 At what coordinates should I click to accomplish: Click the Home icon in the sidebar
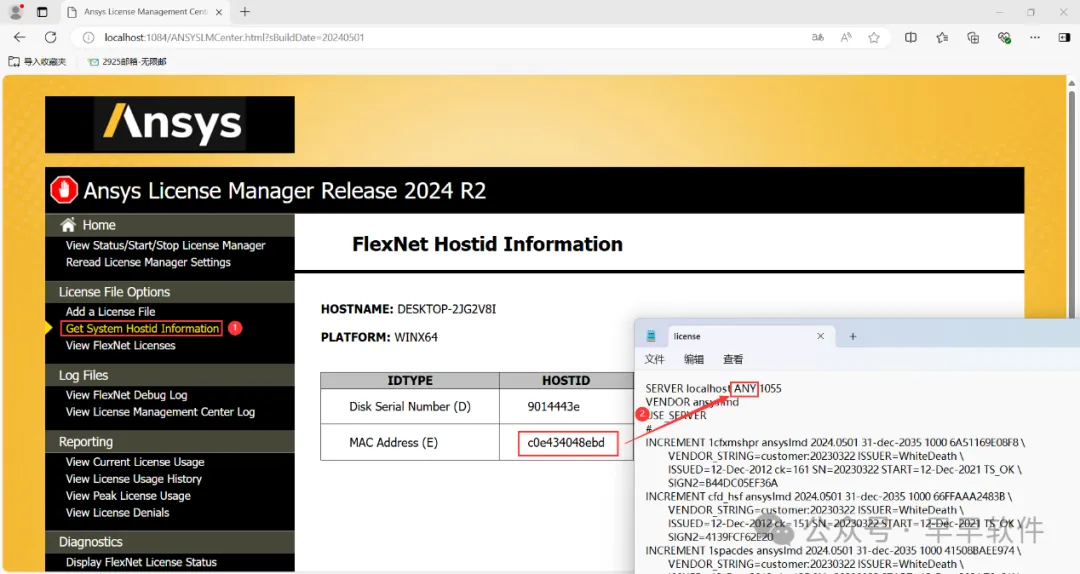(x=68, y=225)
